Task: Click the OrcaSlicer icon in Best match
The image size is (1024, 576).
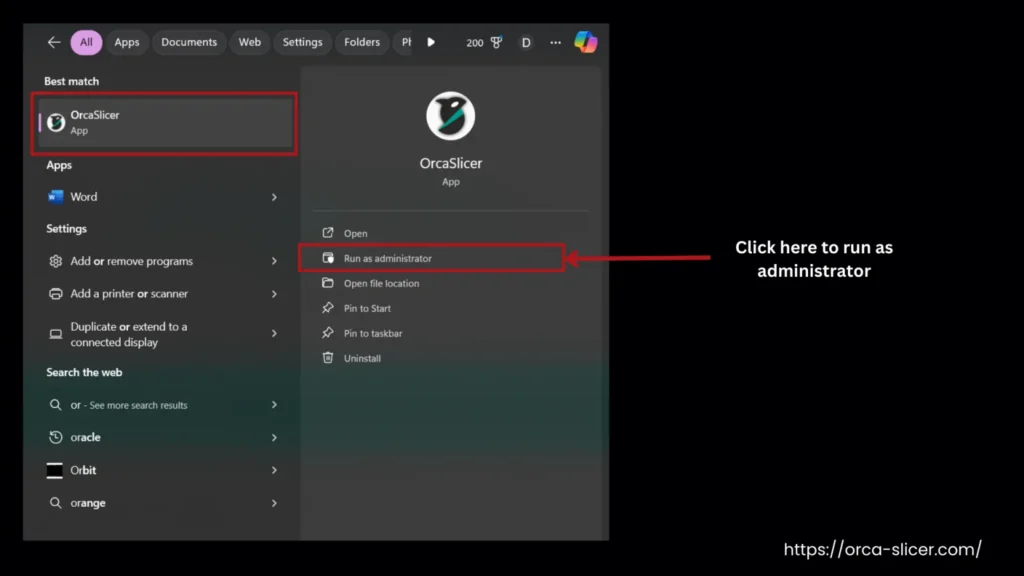Action: pos(56,123)
